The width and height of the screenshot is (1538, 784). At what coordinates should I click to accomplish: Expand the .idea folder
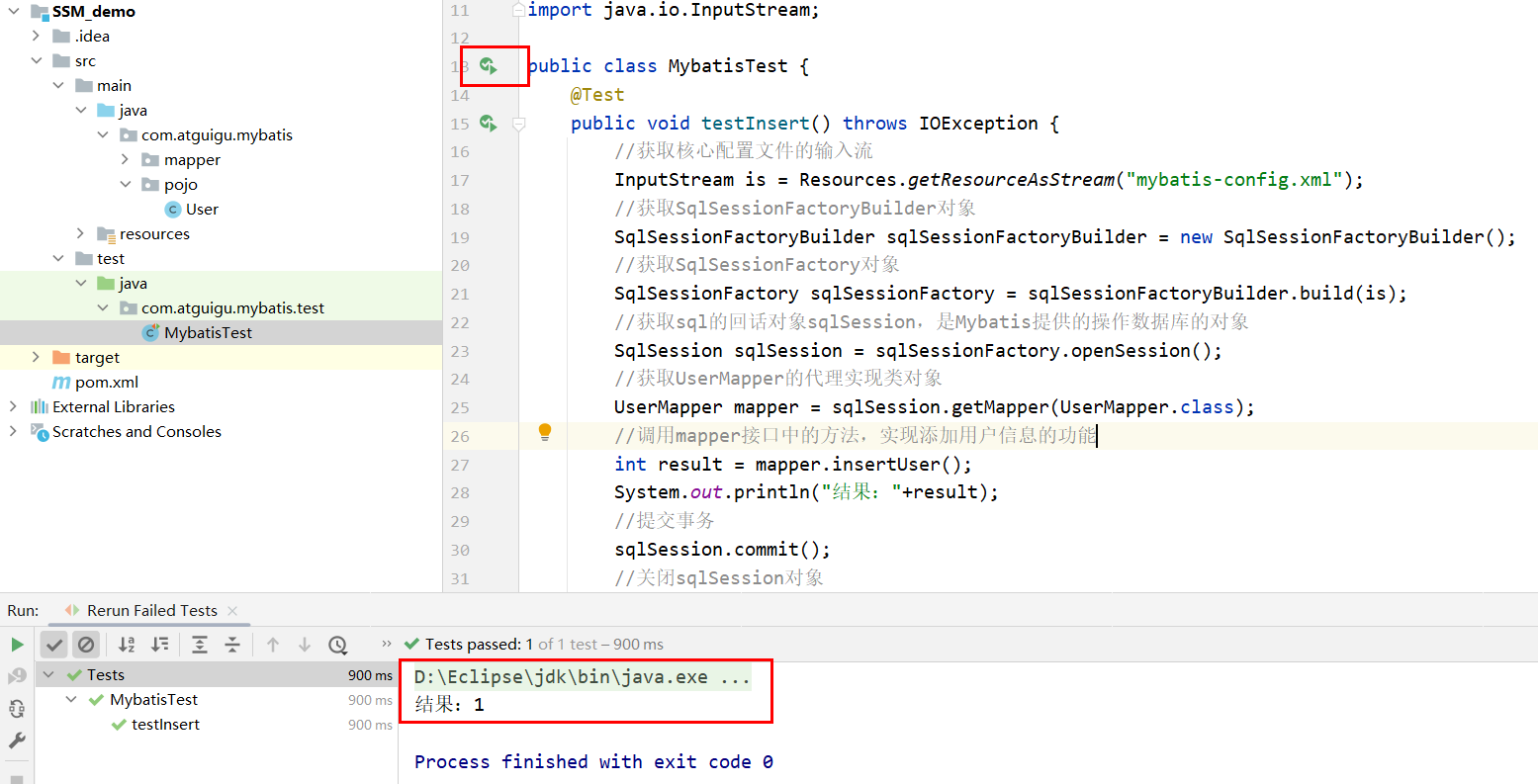[x=36, y=36]
